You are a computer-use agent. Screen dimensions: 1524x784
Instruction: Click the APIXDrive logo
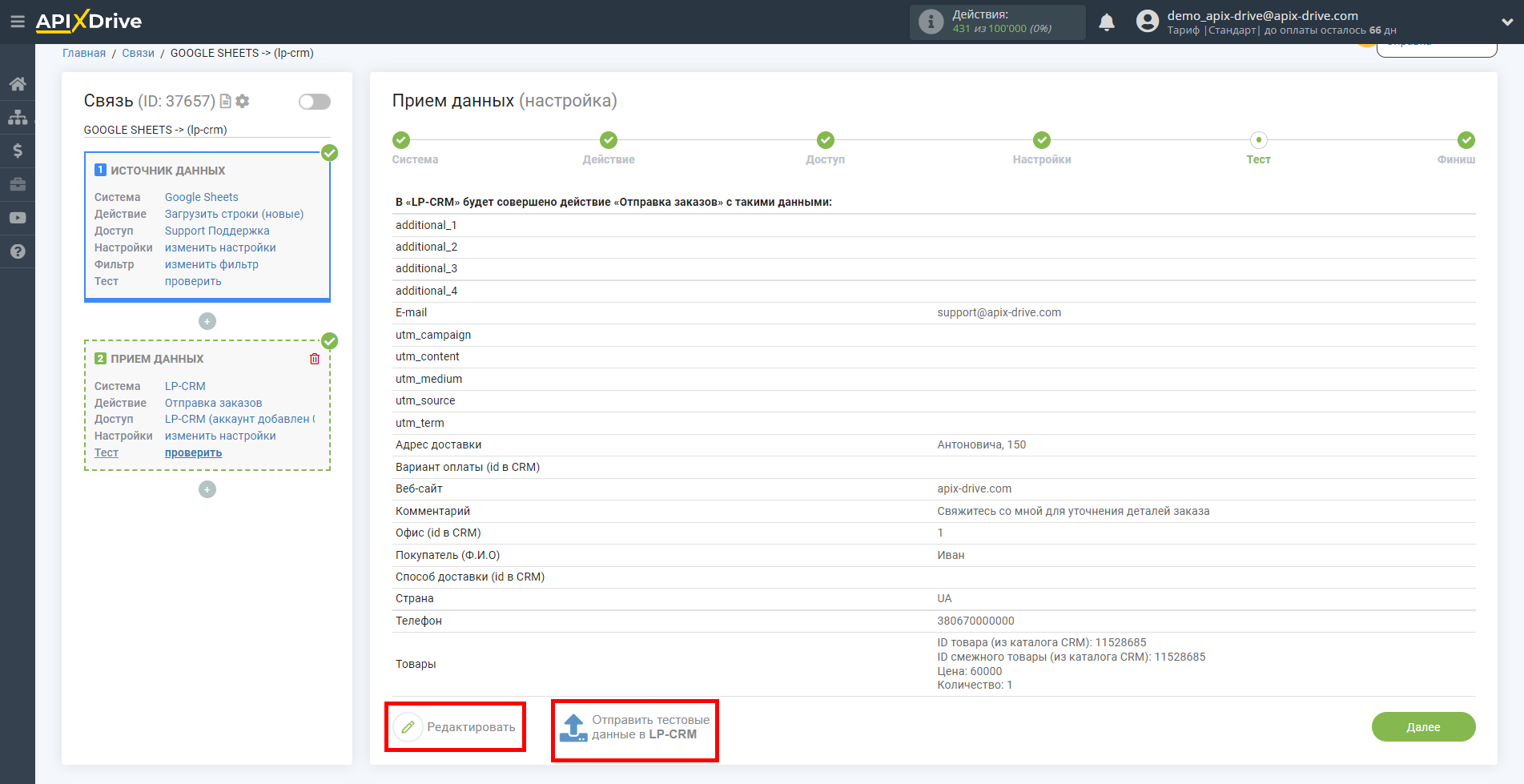pyautogui.click(x=89, y=22)
